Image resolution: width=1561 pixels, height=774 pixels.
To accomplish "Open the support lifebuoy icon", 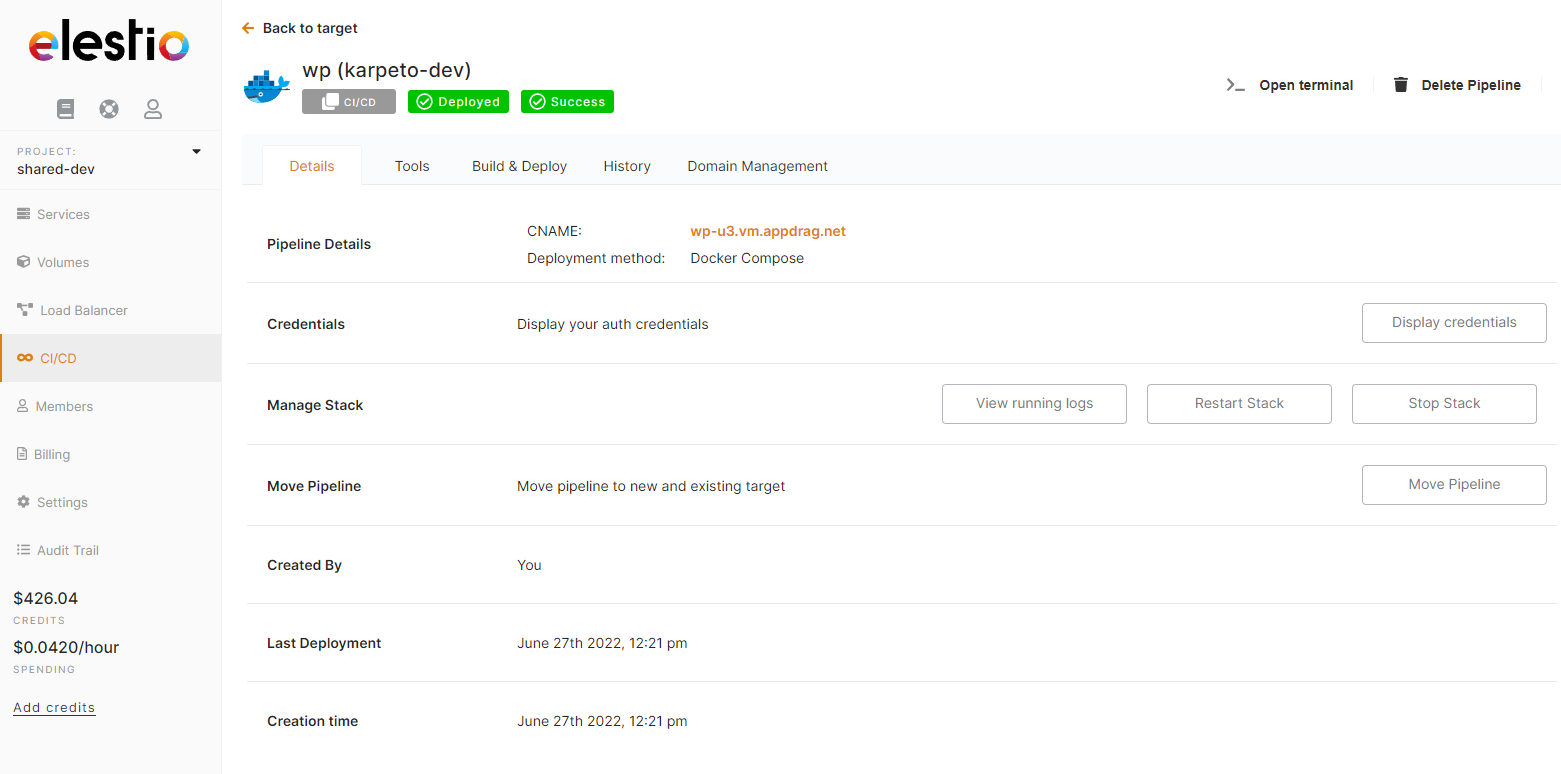I will point(109,109).
